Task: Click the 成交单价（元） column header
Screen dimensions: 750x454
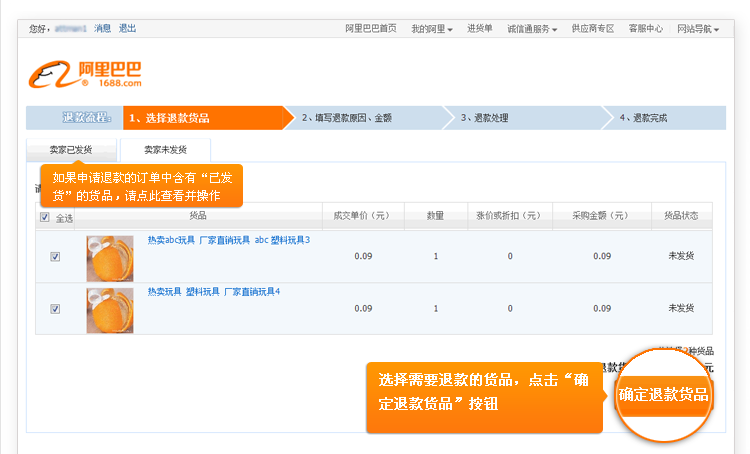Action: [x=363, y=216]
